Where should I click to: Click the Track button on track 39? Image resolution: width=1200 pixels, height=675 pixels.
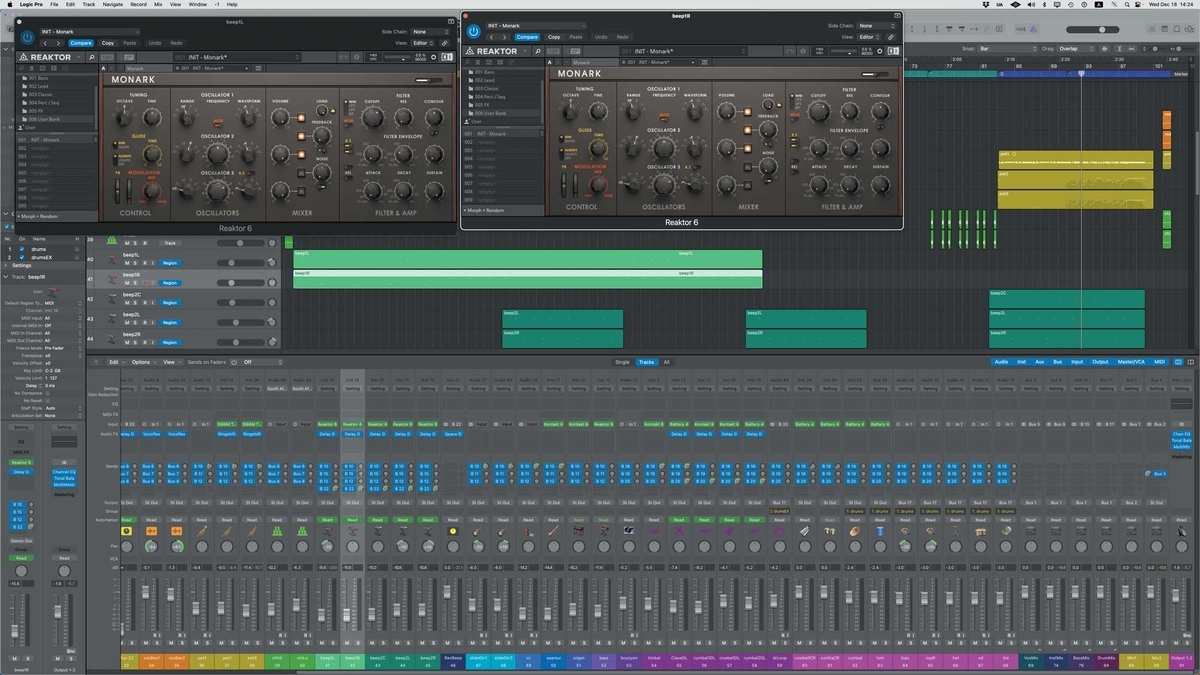click(170, 243)
